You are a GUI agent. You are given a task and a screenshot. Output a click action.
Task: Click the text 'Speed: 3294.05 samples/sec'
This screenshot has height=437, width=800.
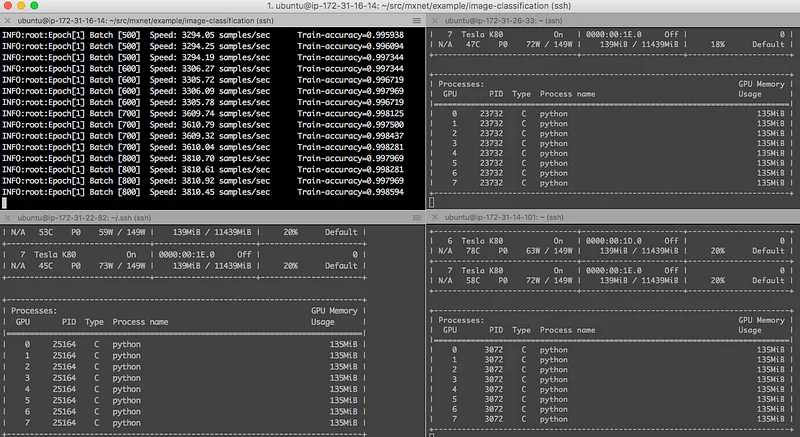(x=210, y=35)
